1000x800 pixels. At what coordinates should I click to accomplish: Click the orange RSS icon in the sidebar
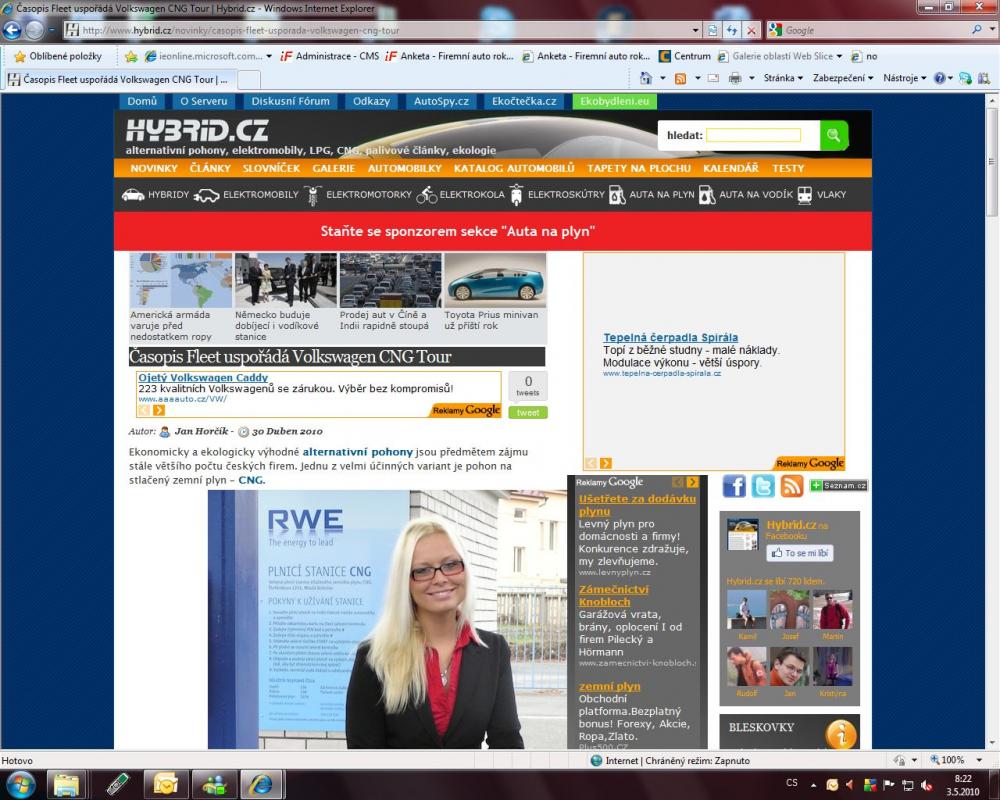tap(791, 486)
